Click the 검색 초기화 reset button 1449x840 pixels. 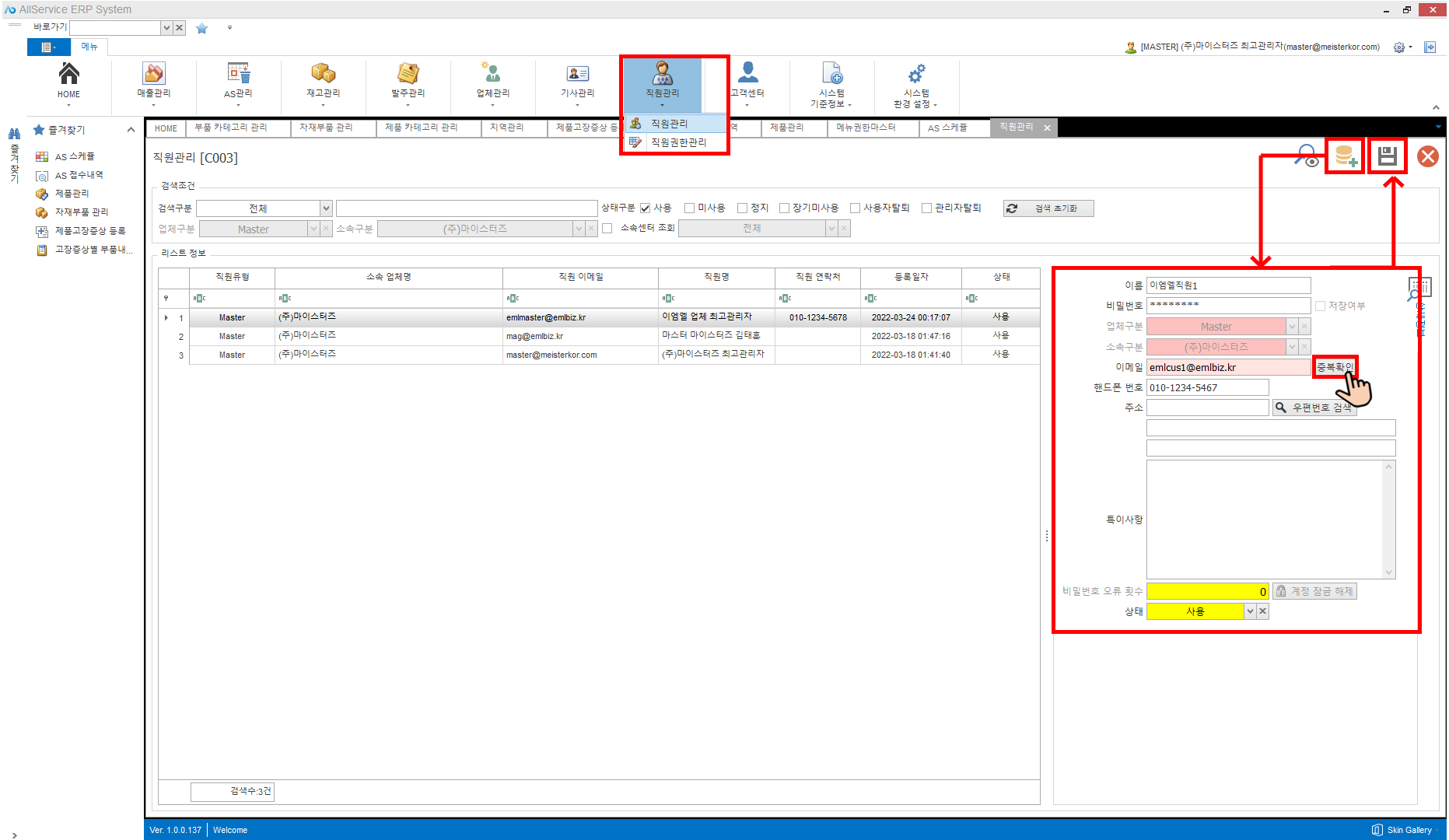tap(1048, 208)
